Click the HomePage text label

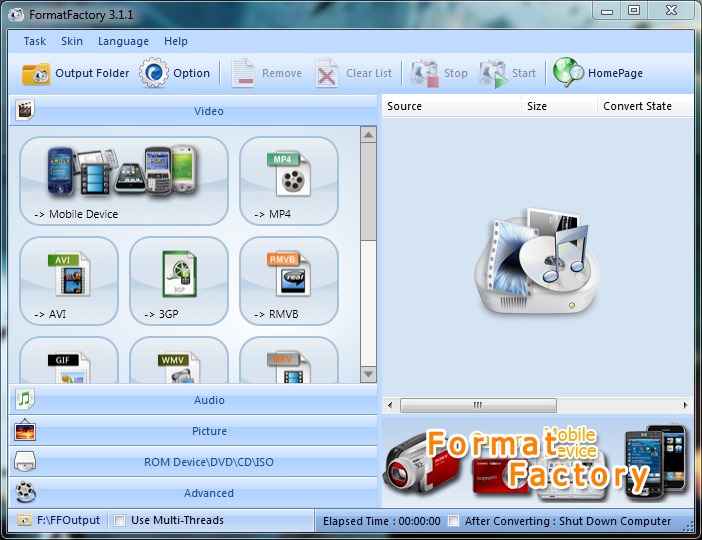pyautogui.click(x=615, y=73)
